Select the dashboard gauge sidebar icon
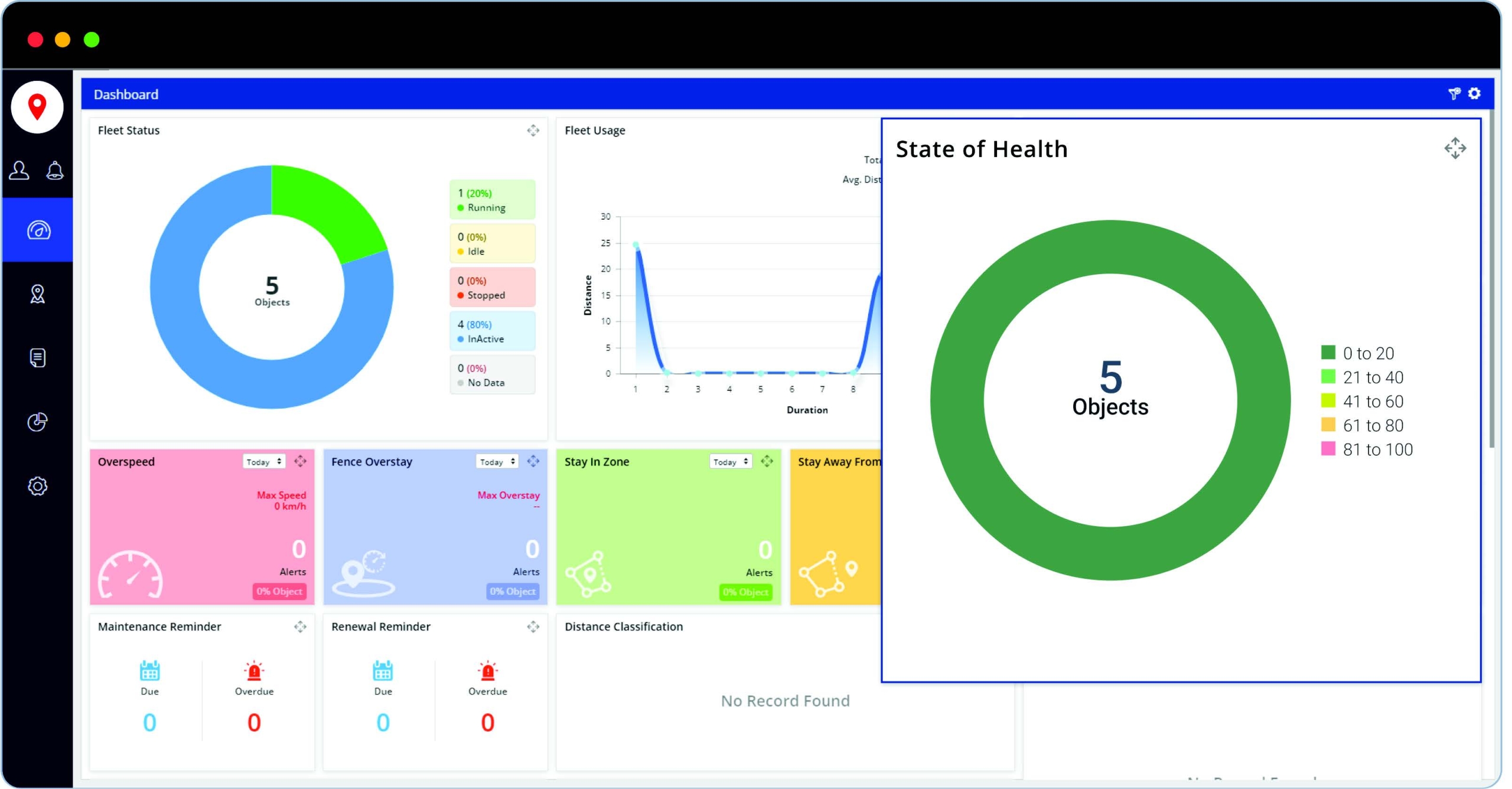Screen dimensions: 1512x789 [x=38, y=230]
